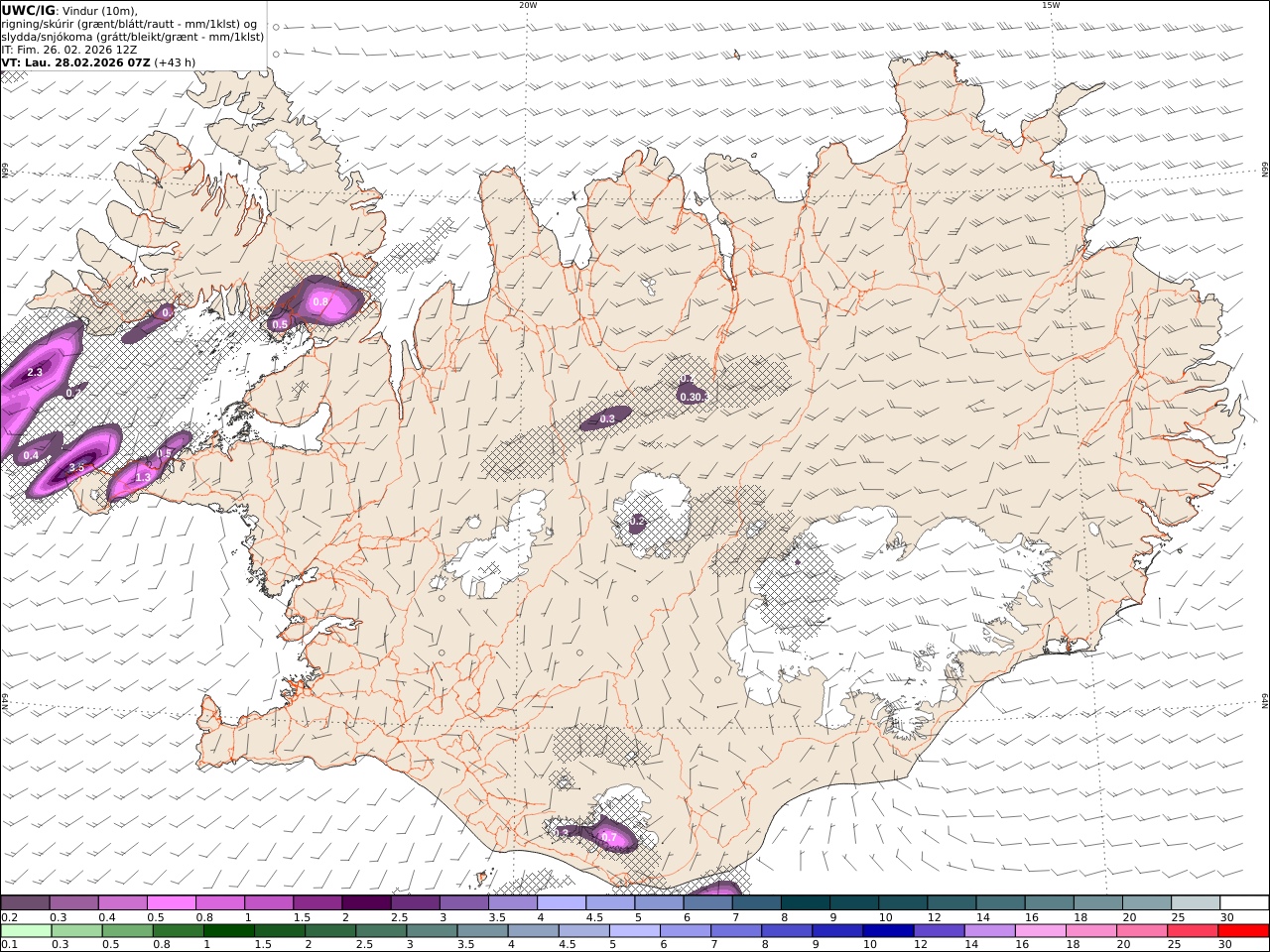Viewport: 1270px width, 952px height.
Task: Select the 8 blue swatch in lower rain legend
Action: (788, 930)
